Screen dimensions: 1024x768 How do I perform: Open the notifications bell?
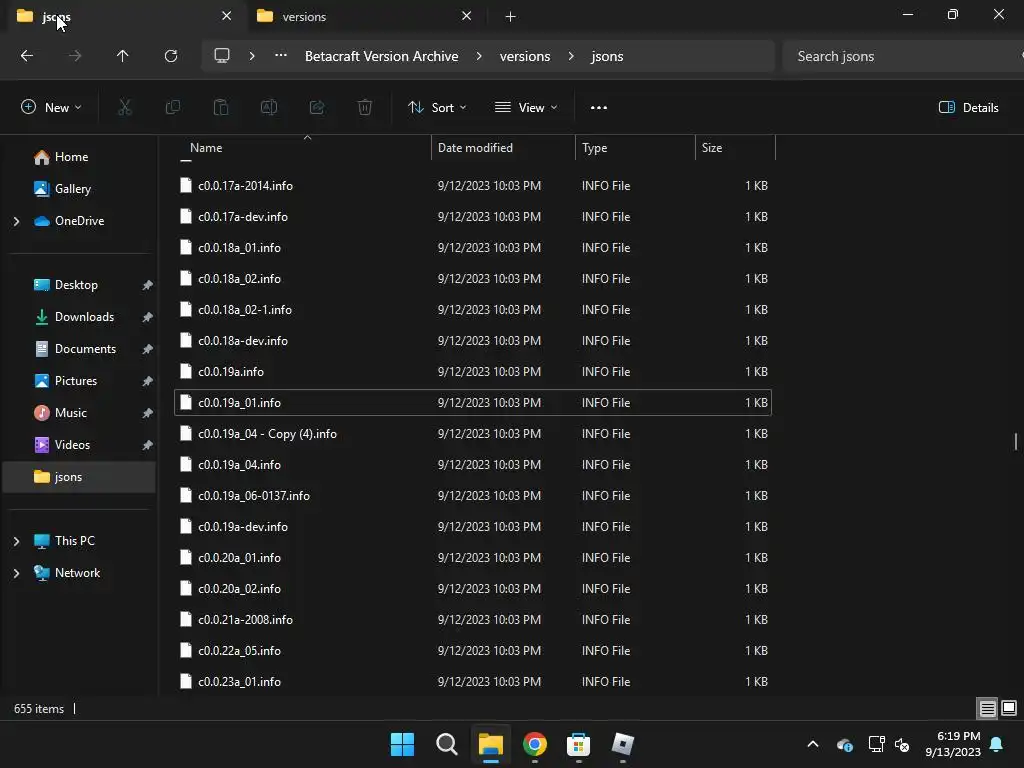(x=997, y=744)
